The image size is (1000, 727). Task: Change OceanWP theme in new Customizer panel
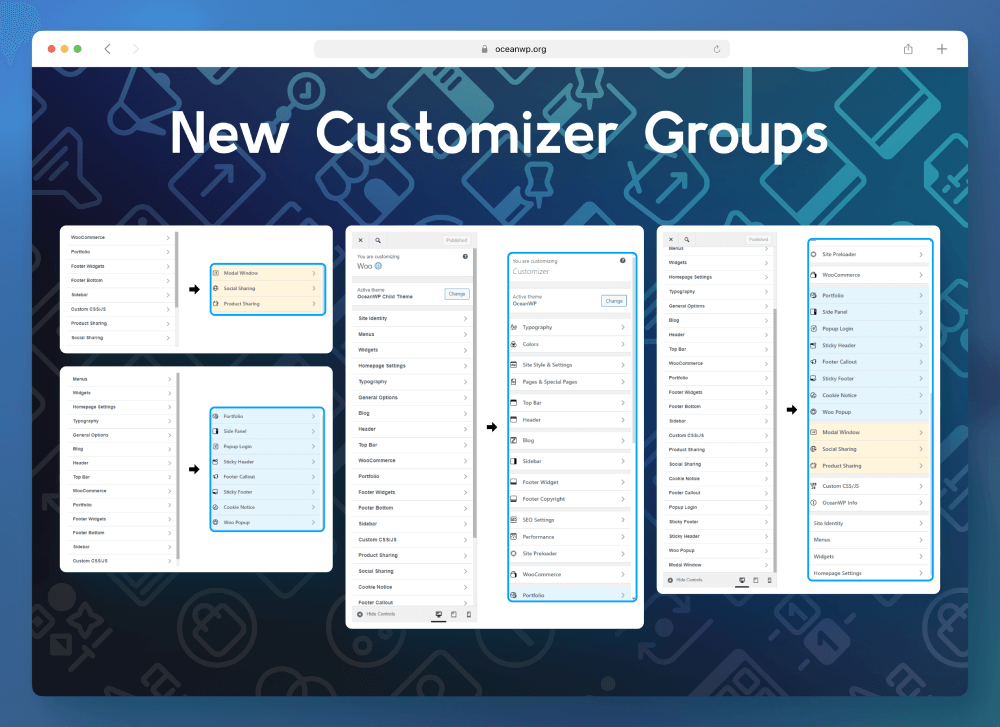[614, 301]
